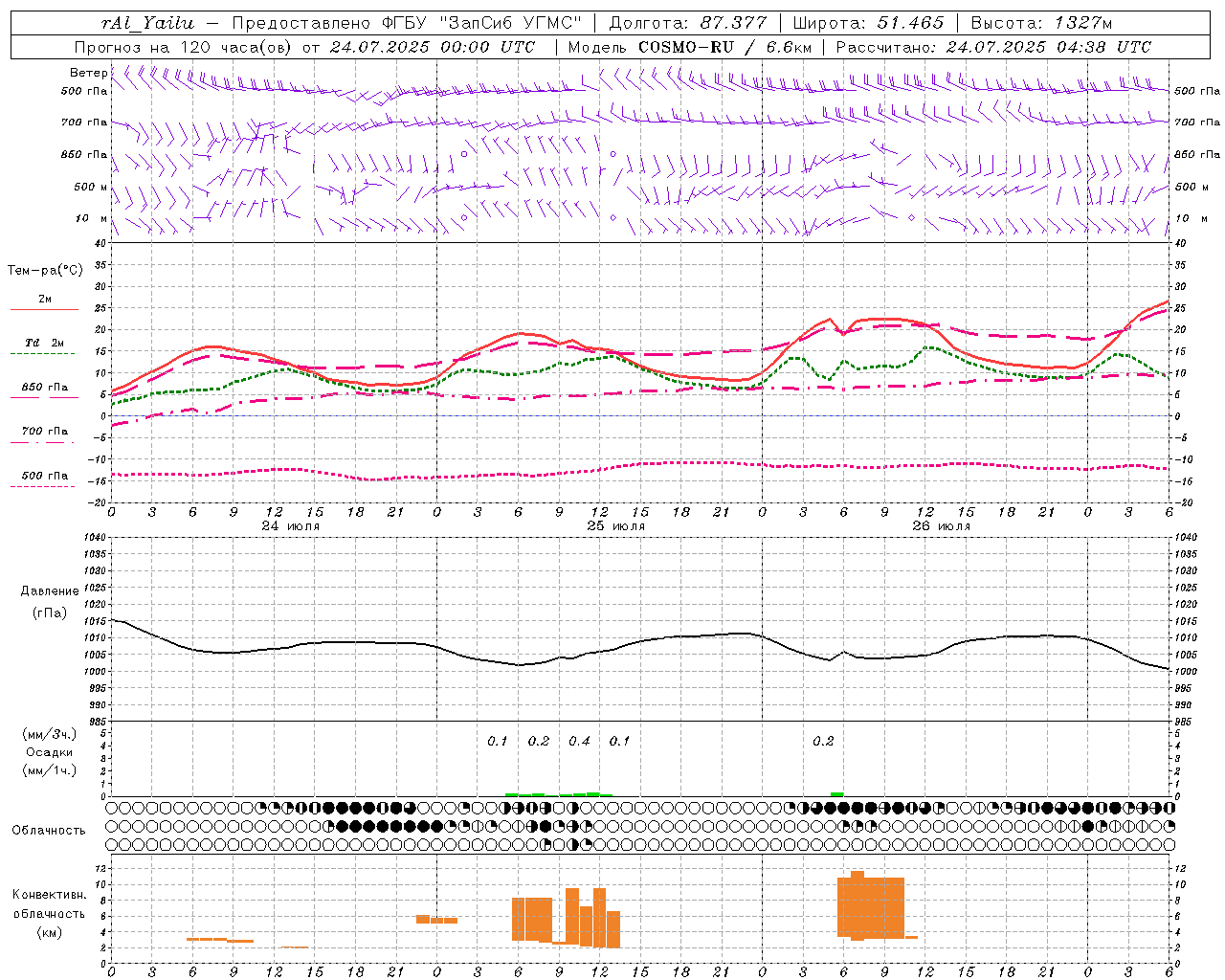This screenshot has width=1225, height=980.
Task: Click the Облачность row label
Action: point(49,830)
